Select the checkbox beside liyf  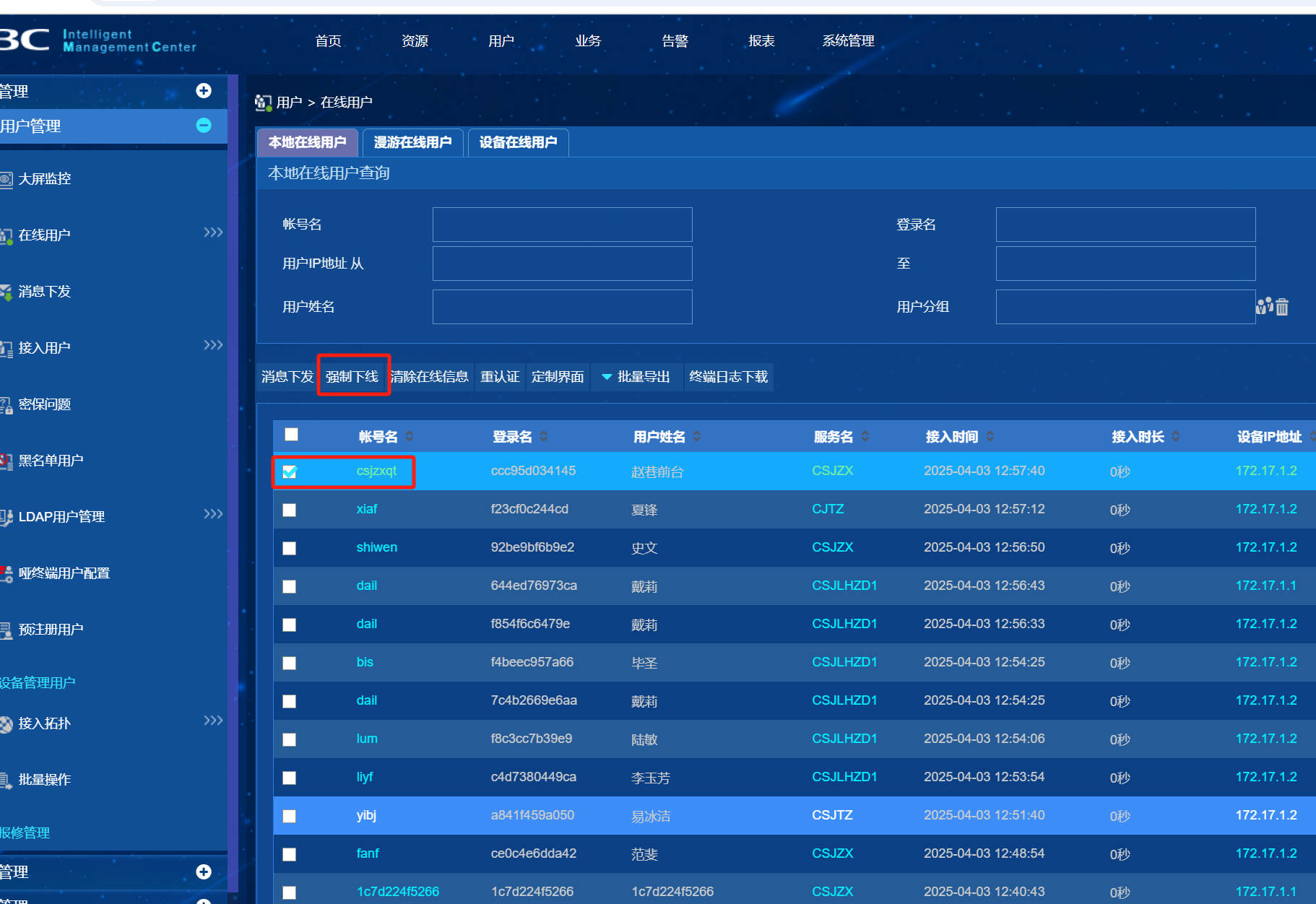(x=290, y=778)
